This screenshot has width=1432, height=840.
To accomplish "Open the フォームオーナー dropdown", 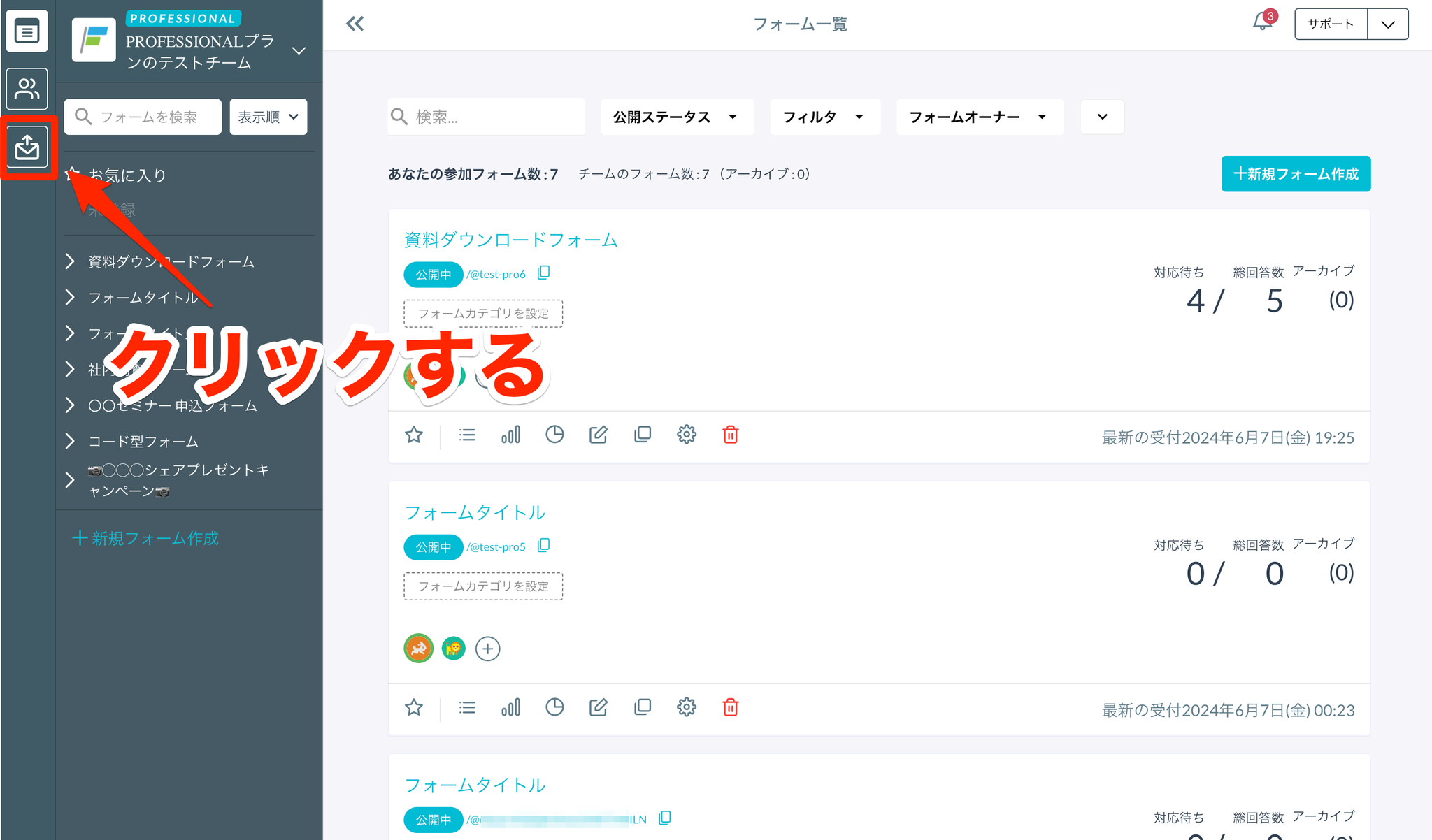I will click(x=978, y=117).
